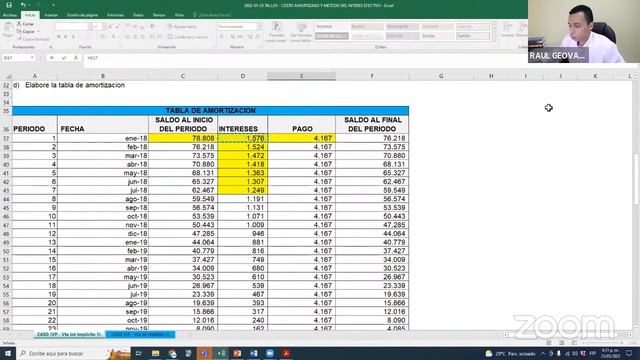Copy the selection with Copiar
640x360 pixels.
click(x=26, y=31)
